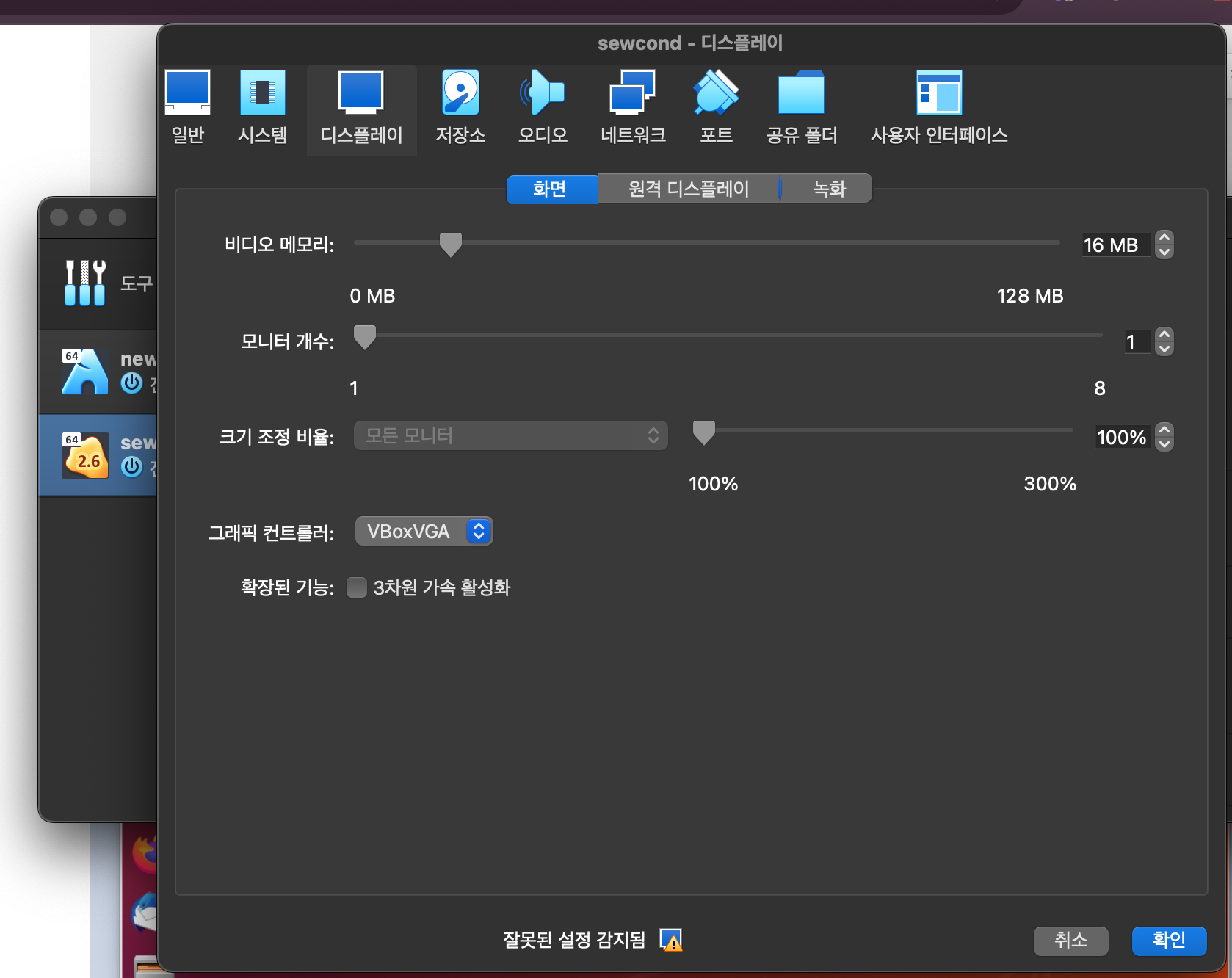
Task: Click the 잘못된 설정 감지됨 warning text
Action: click(574, 940)
